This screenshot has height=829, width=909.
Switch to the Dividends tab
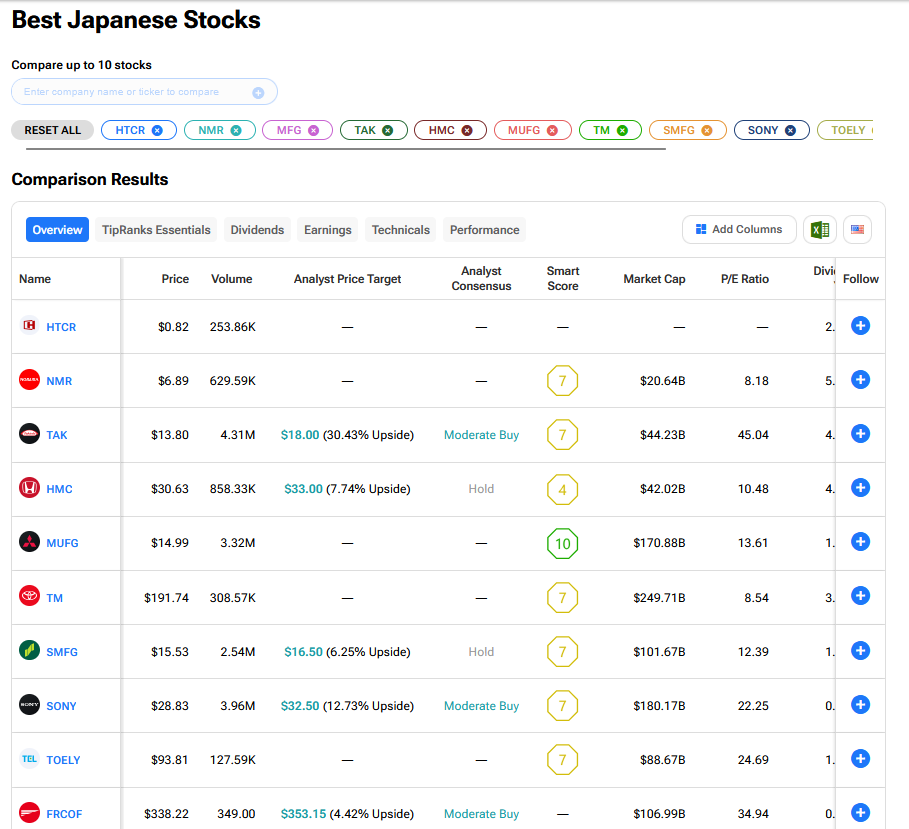point(257,230)
